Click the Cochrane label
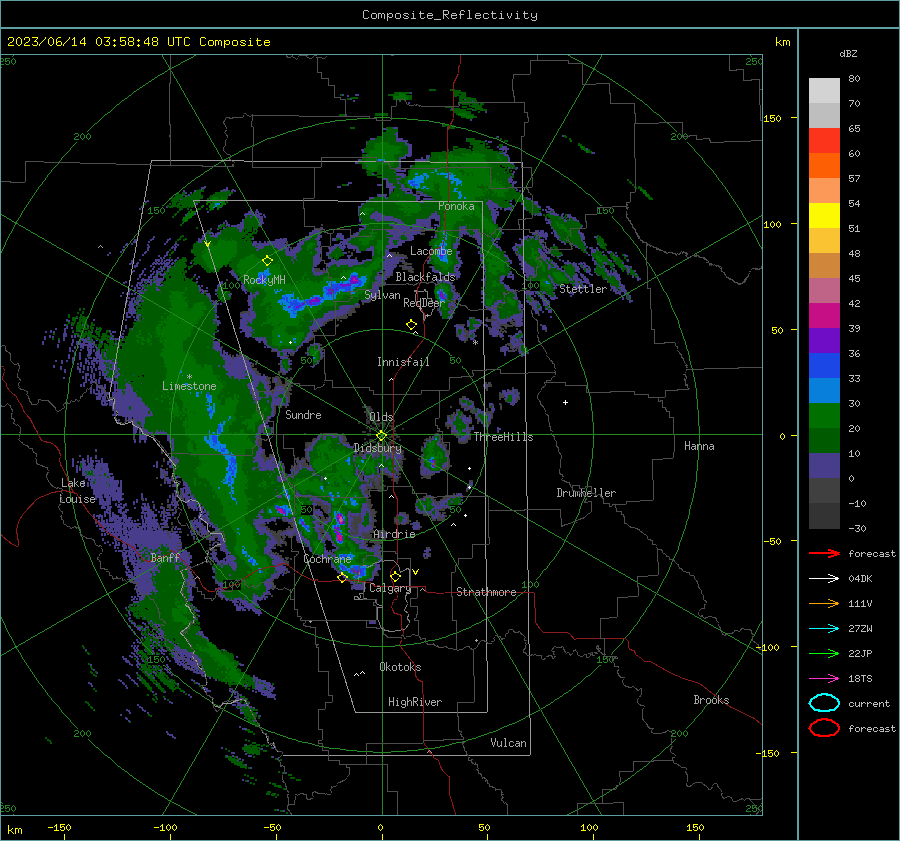Viewport: 900px width, 841px height. coord(327,559)
